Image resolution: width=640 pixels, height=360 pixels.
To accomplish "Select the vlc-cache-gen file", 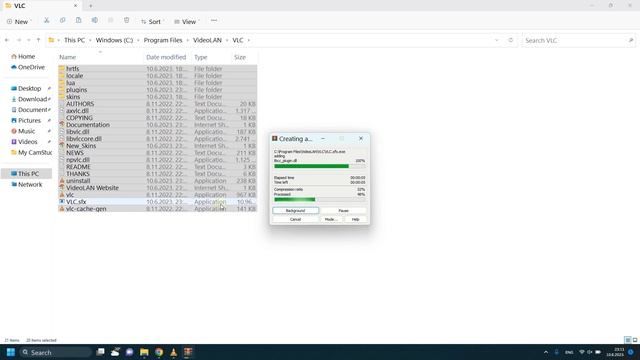I will point(158,209).
